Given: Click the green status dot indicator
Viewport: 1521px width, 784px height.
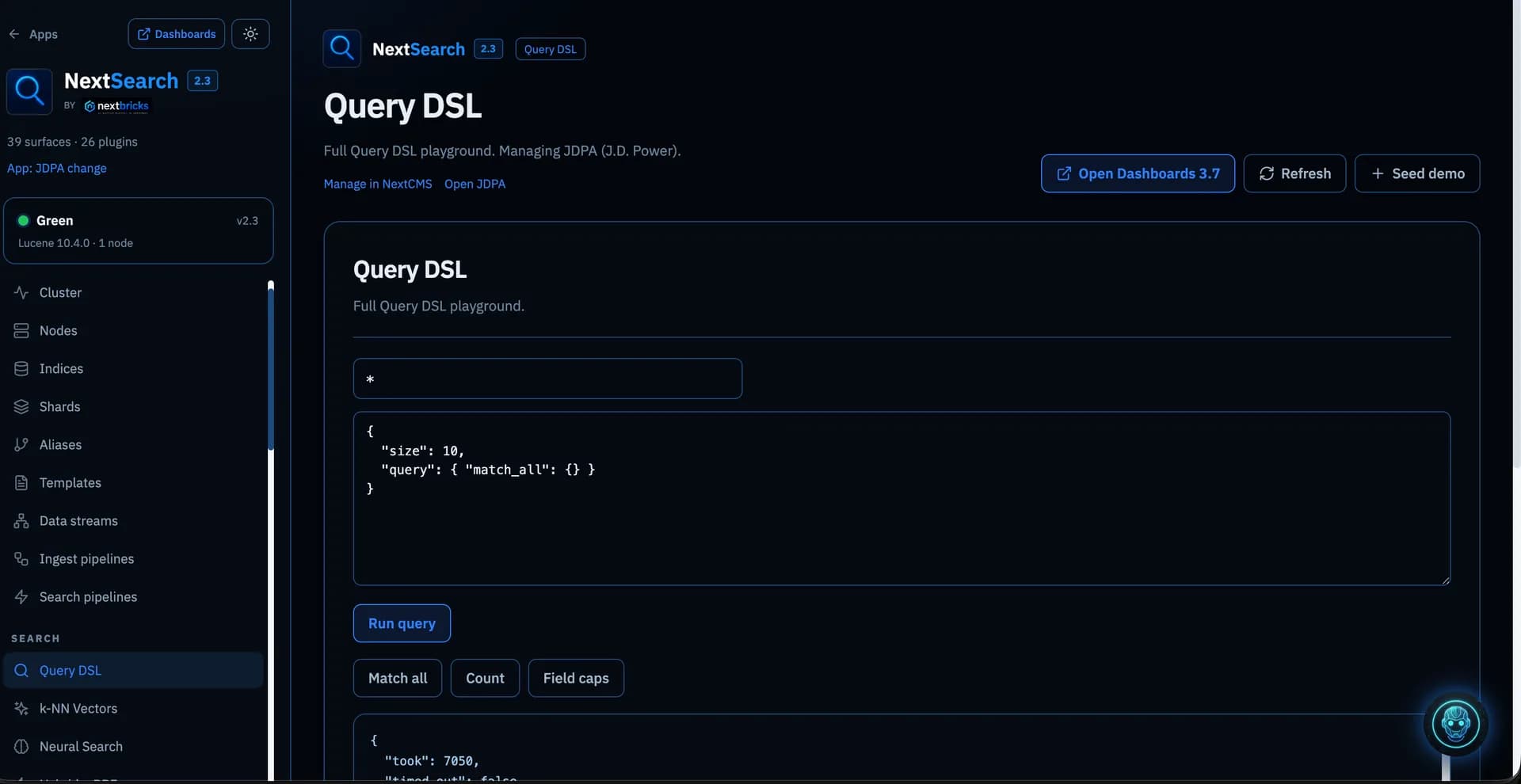Looking at the screenshot, I should tap(24, 221).
